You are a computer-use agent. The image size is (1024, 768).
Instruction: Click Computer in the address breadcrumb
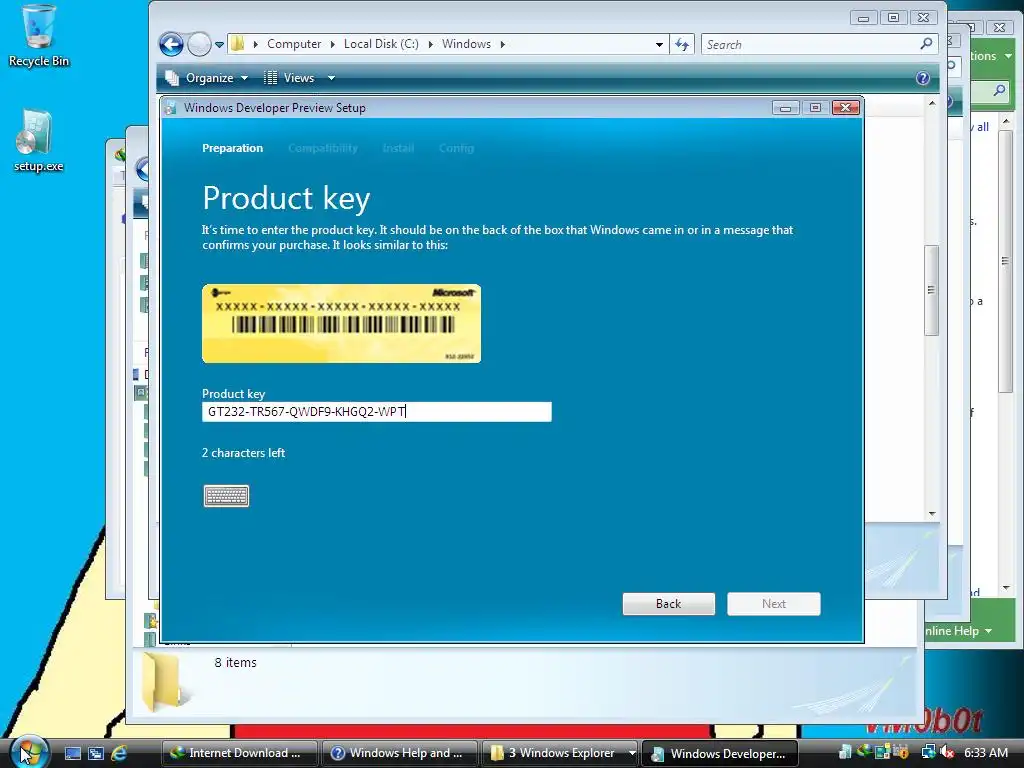294,44
